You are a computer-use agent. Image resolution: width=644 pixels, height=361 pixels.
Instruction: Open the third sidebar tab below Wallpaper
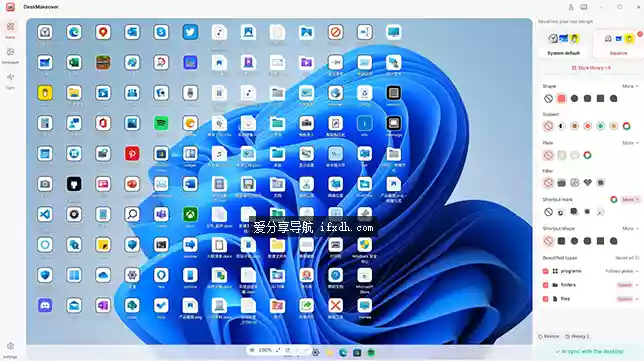[x=10, y=81]
